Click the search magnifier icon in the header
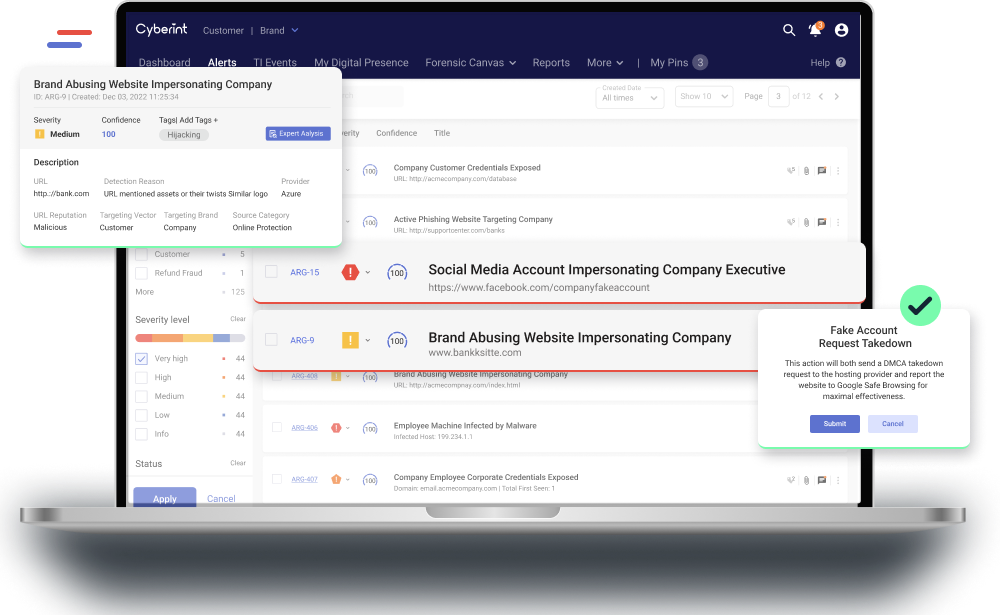Image resolution: width=1000 pixels, height=615 pixels. pos(789,30)
